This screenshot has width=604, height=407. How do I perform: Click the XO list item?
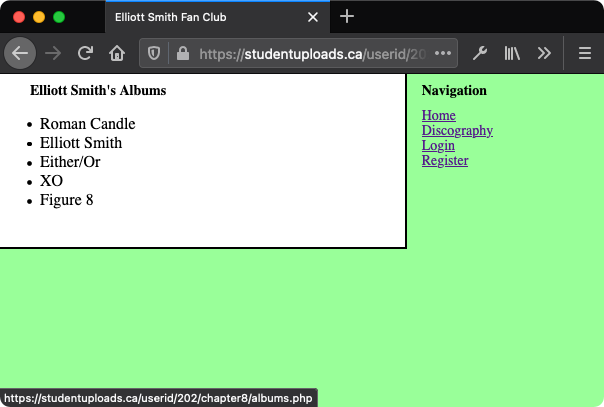51,181
